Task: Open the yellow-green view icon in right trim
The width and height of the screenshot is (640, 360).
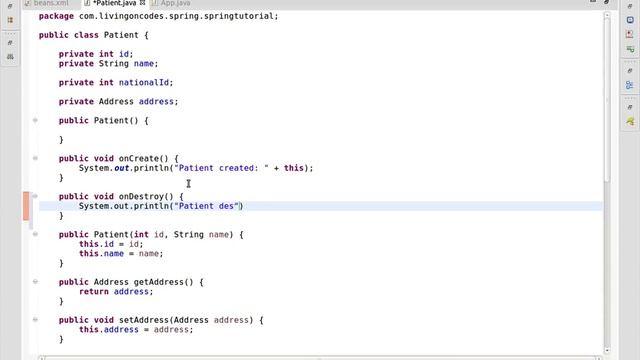Action: [x=630, y=121]
